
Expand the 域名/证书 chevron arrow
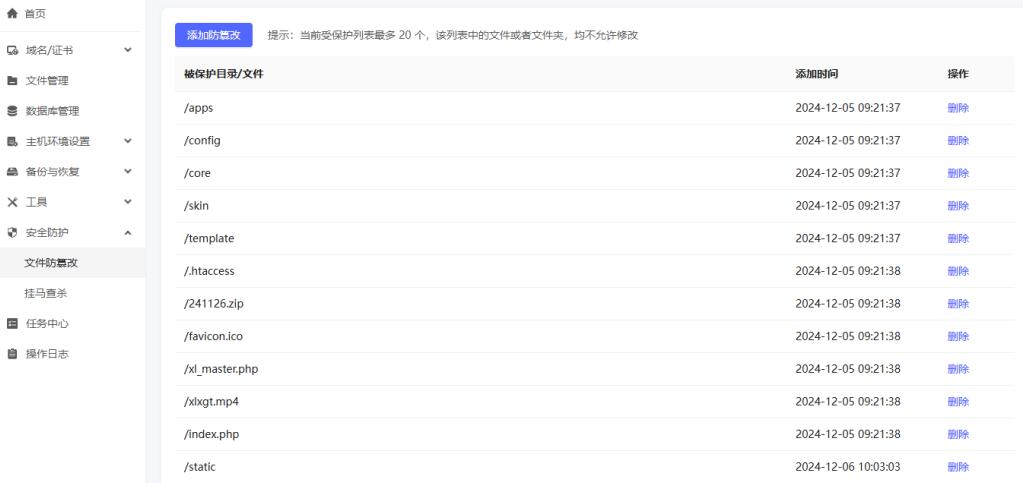127,50
